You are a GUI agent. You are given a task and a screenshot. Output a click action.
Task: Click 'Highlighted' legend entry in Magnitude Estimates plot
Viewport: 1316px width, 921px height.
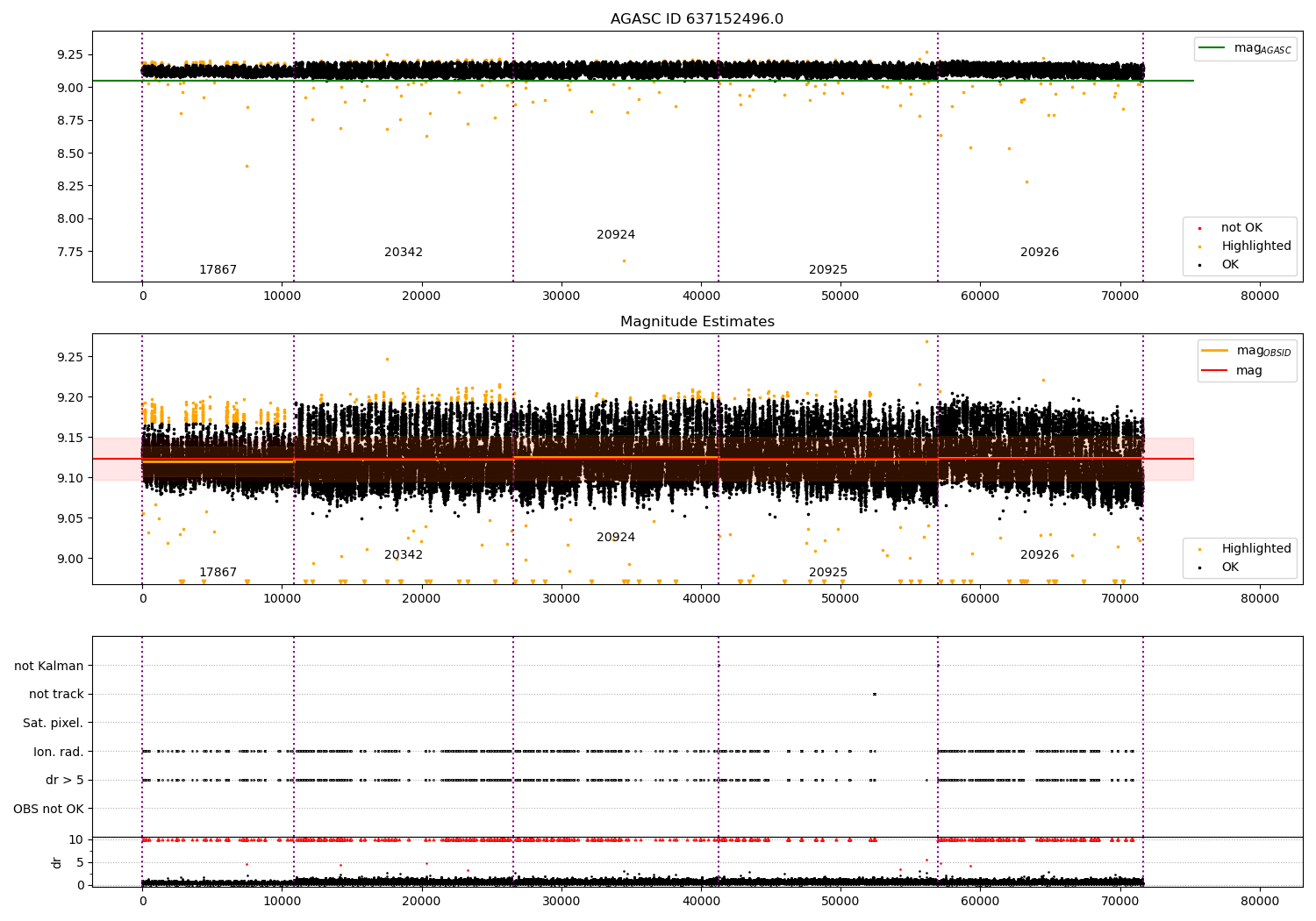click(1244, 549)
